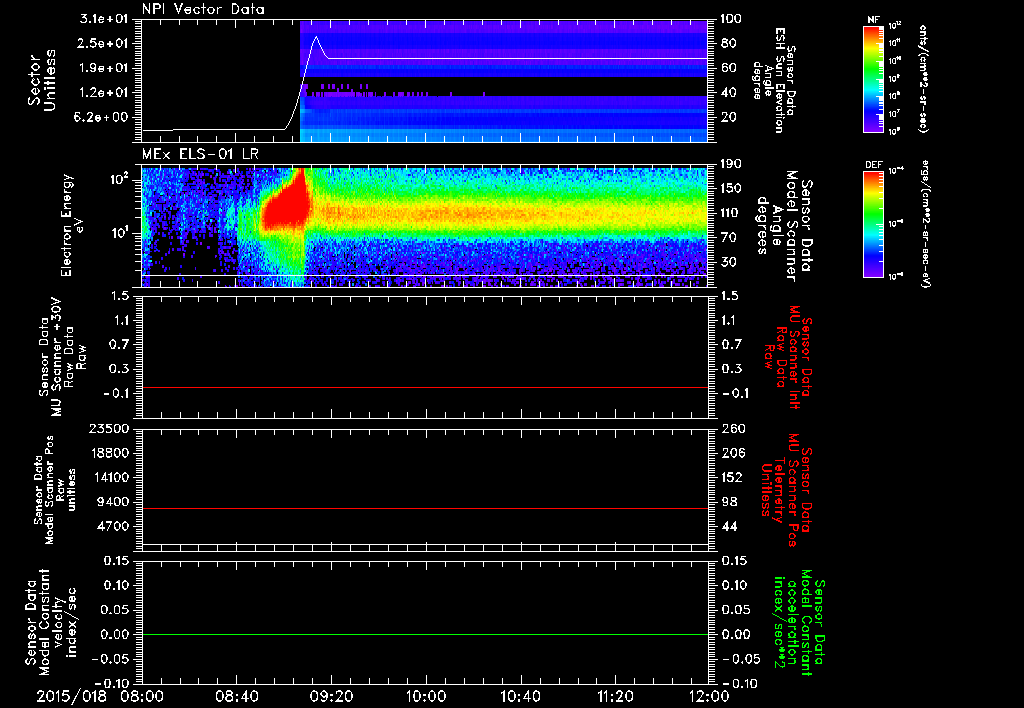Select the NPI Vector Data panel title
1024x708 pixels.
(x=203, y=9)
